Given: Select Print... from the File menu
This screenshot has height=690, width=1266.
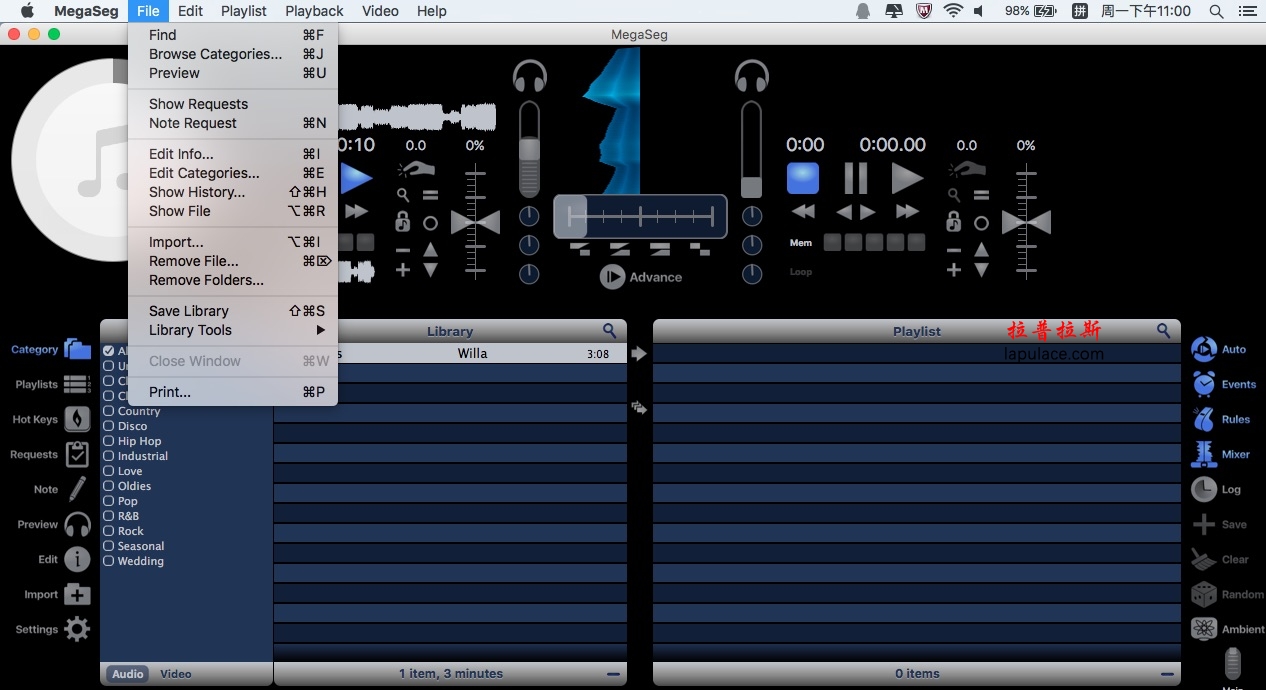Looking at the screenshot, I should click(x=233, y=392).
